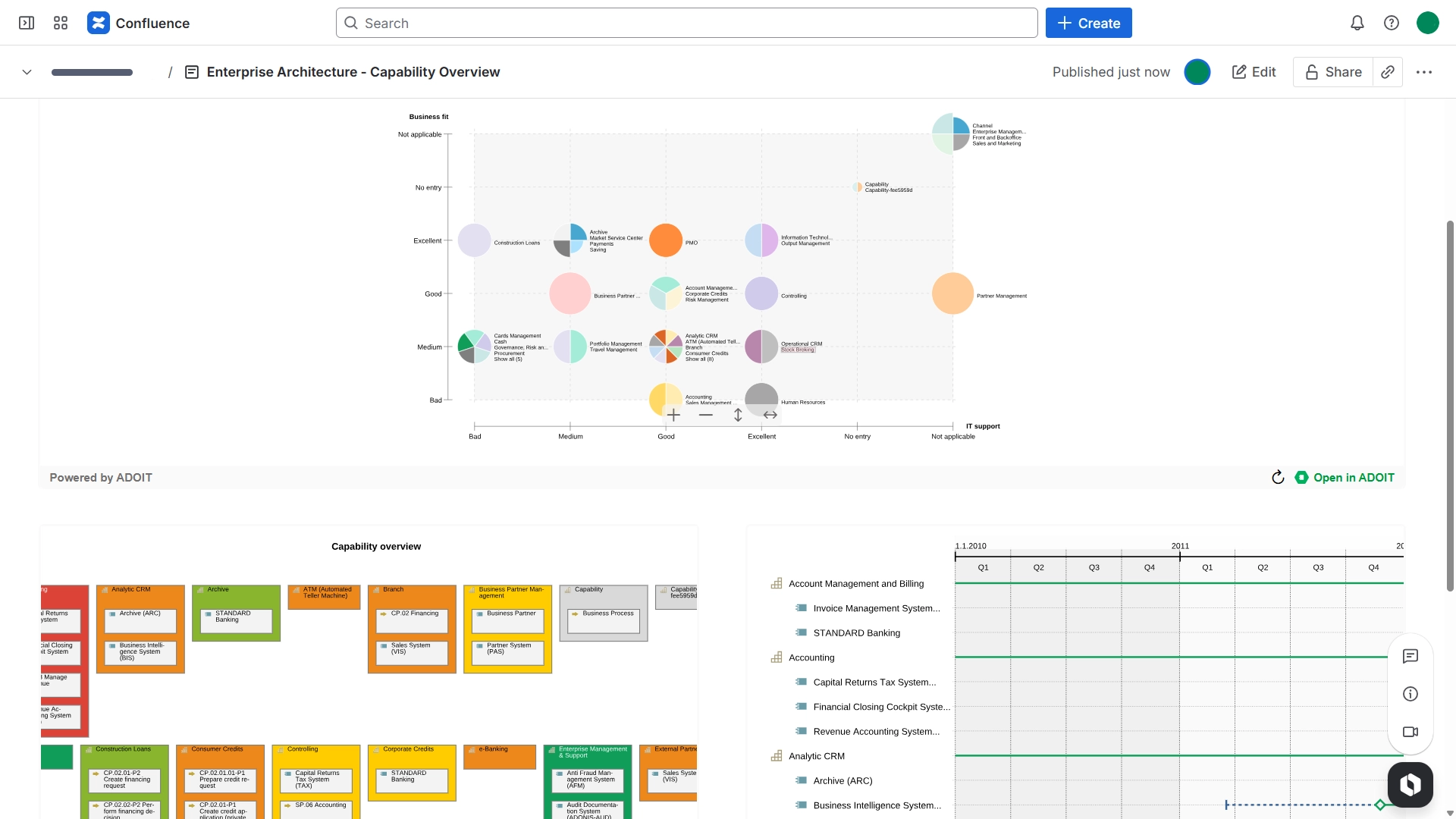1456x819 pixels.
Task: Expand 'Show all (8)' in Medium-Good bubble
Action: tap(699, 359)
